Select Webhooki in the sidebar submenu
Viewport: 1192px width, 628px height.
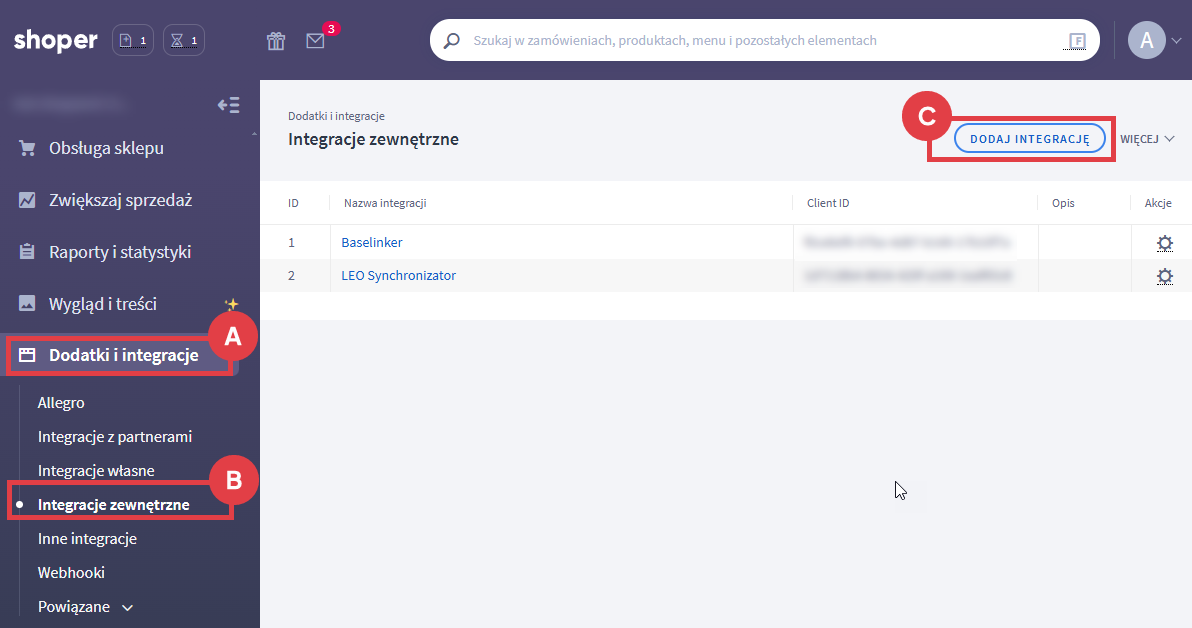coord(71,573)
